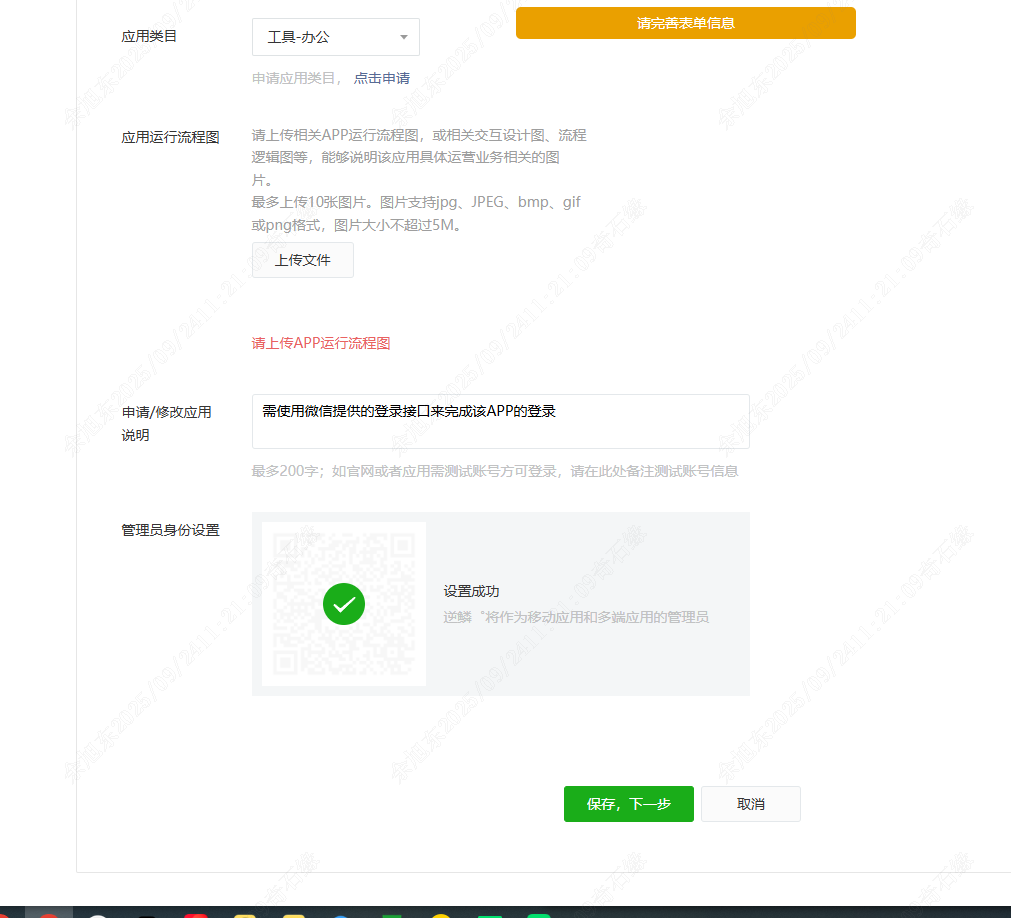This screenshot has width=1011, height=918.
Task: Click the 最多200字 hint text
Action: pyautogui.click(x=495, y=471)
